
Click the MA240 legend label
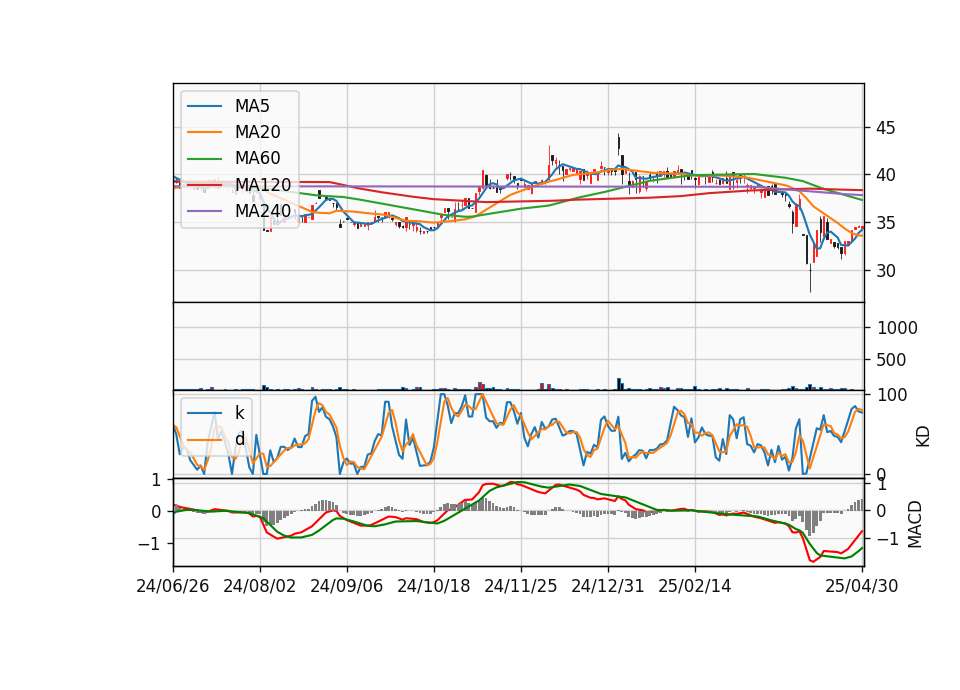pyautogui.click(x=263, y=211)
